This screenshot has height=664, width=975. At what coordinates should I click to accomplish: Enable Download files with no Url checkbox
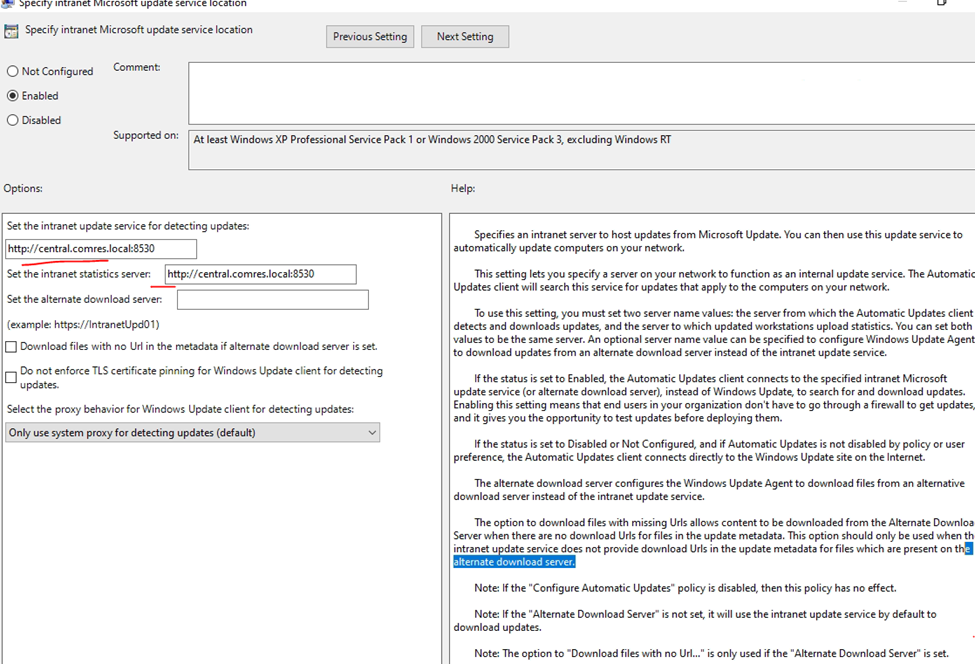pyautogui.click(x=11, y=347)
